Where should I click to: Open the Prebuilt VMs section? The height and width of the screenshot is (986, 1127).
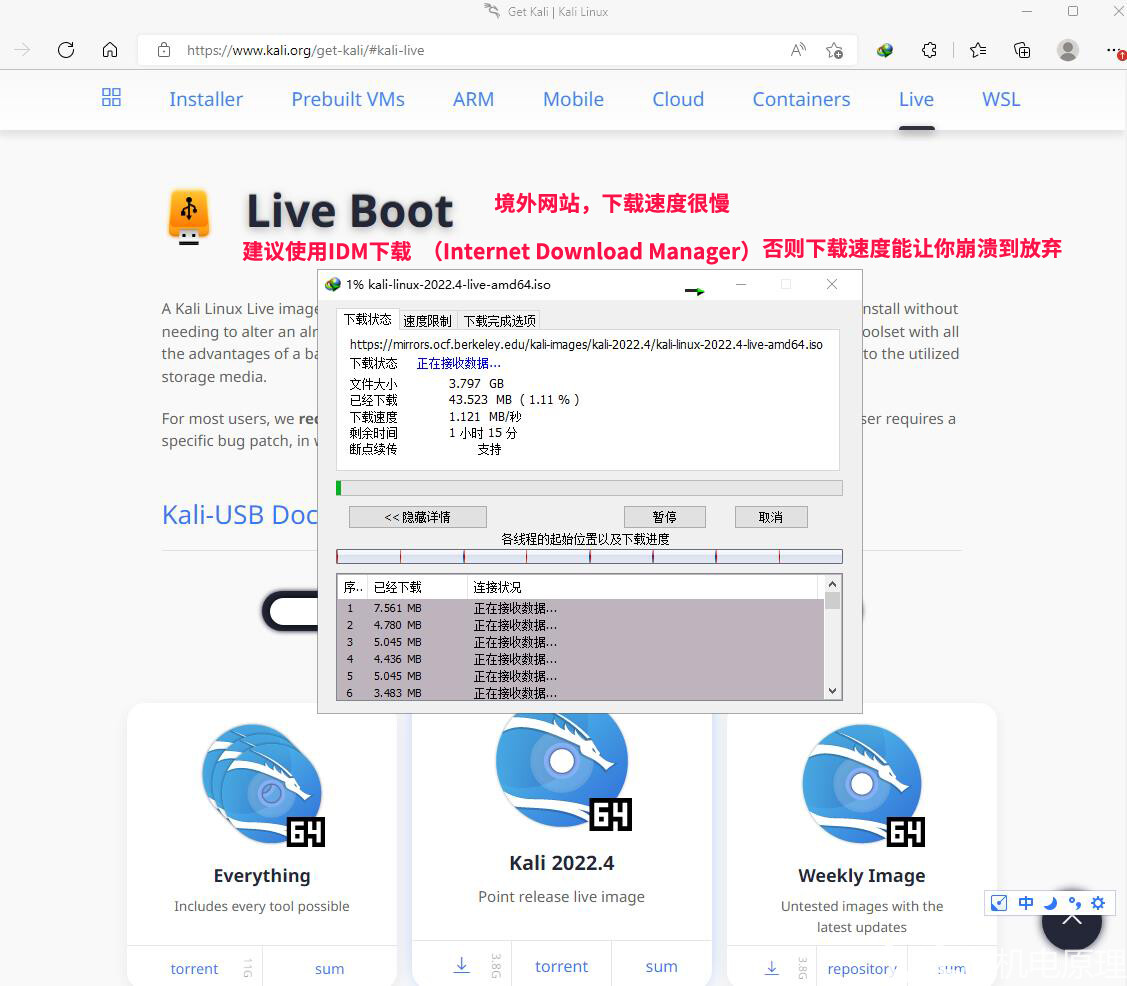348,99
